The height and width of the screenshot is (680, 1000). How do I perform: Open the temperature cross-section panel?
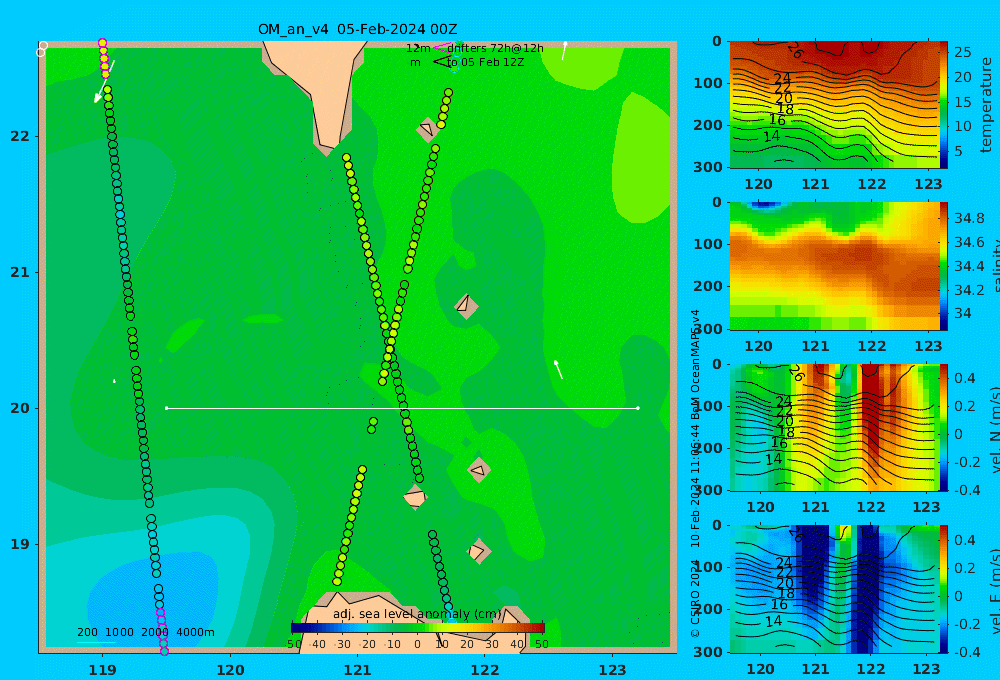[x=835, y=105]
